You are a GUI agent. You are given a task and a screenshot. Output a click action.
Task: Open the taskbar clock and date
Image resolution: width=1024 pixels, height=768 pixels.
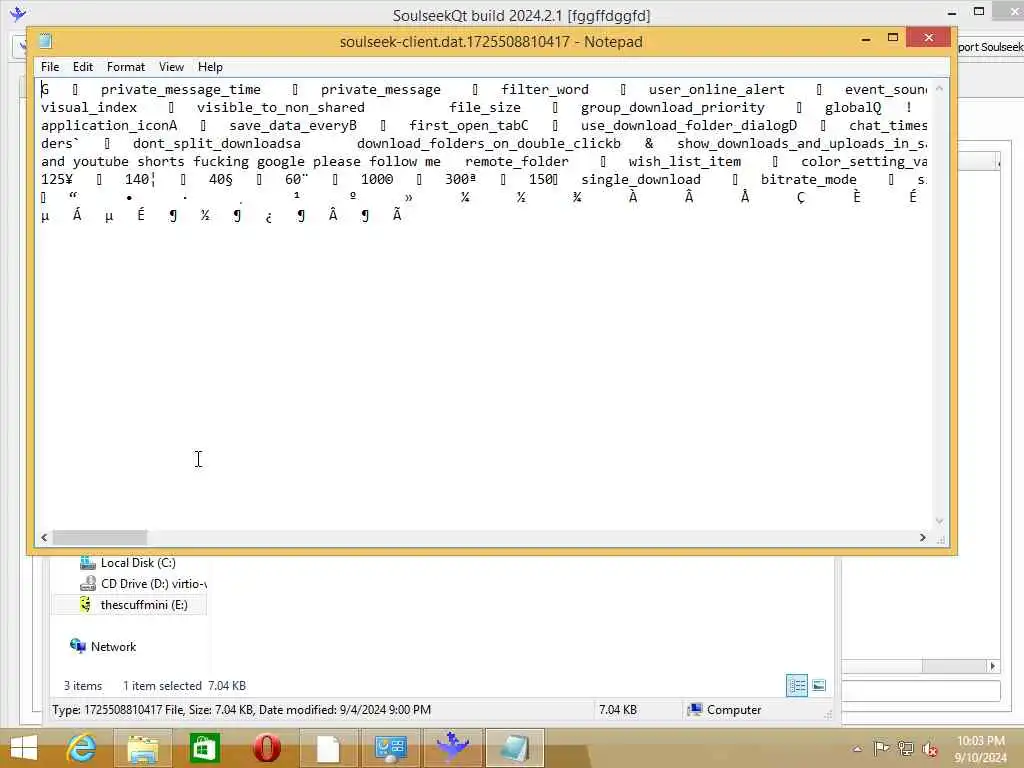[x=980, y=748]
